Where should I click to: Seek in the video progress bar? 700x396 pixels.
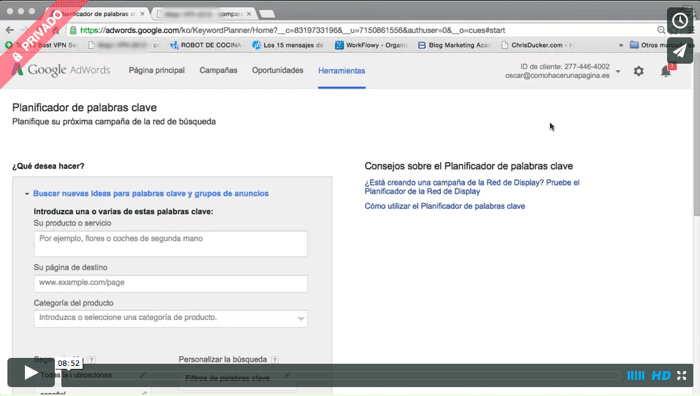pos(341,375)
